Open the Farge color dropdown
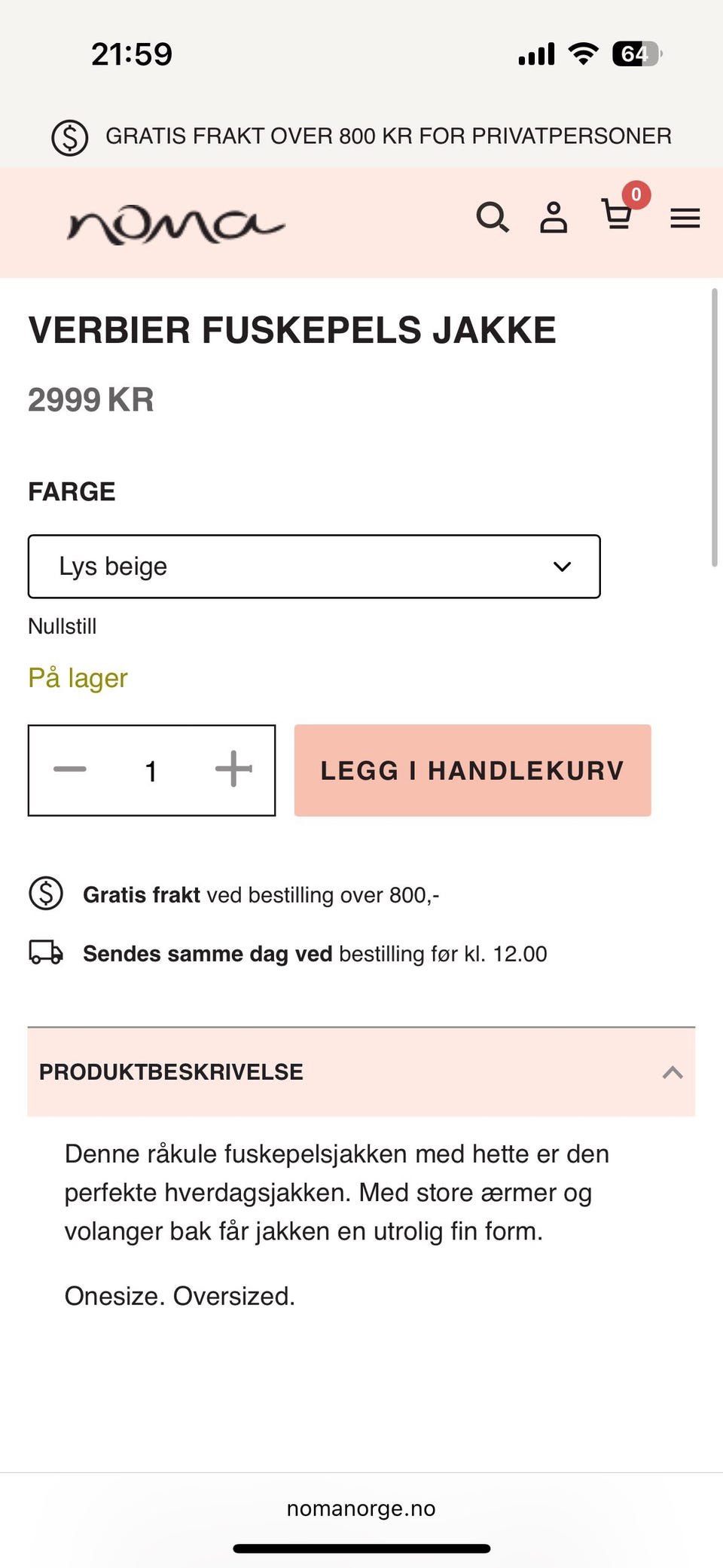Image resolution: width=723 pixels, height=1568 pixels. tap(314, 567)
